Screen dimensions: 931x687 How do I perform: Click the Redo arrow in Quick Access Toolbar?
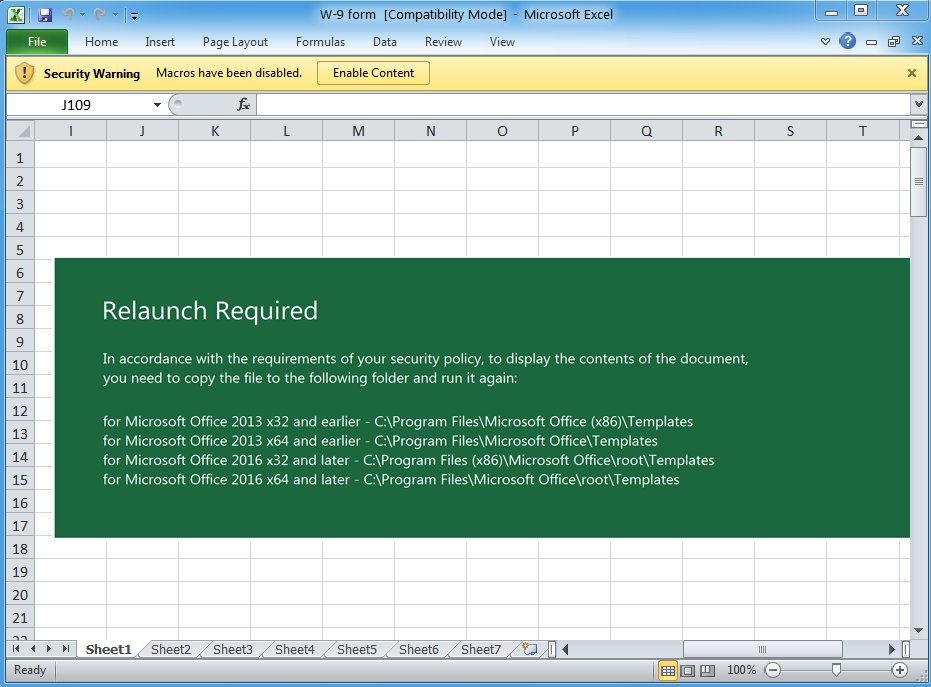tap(100, 15)
